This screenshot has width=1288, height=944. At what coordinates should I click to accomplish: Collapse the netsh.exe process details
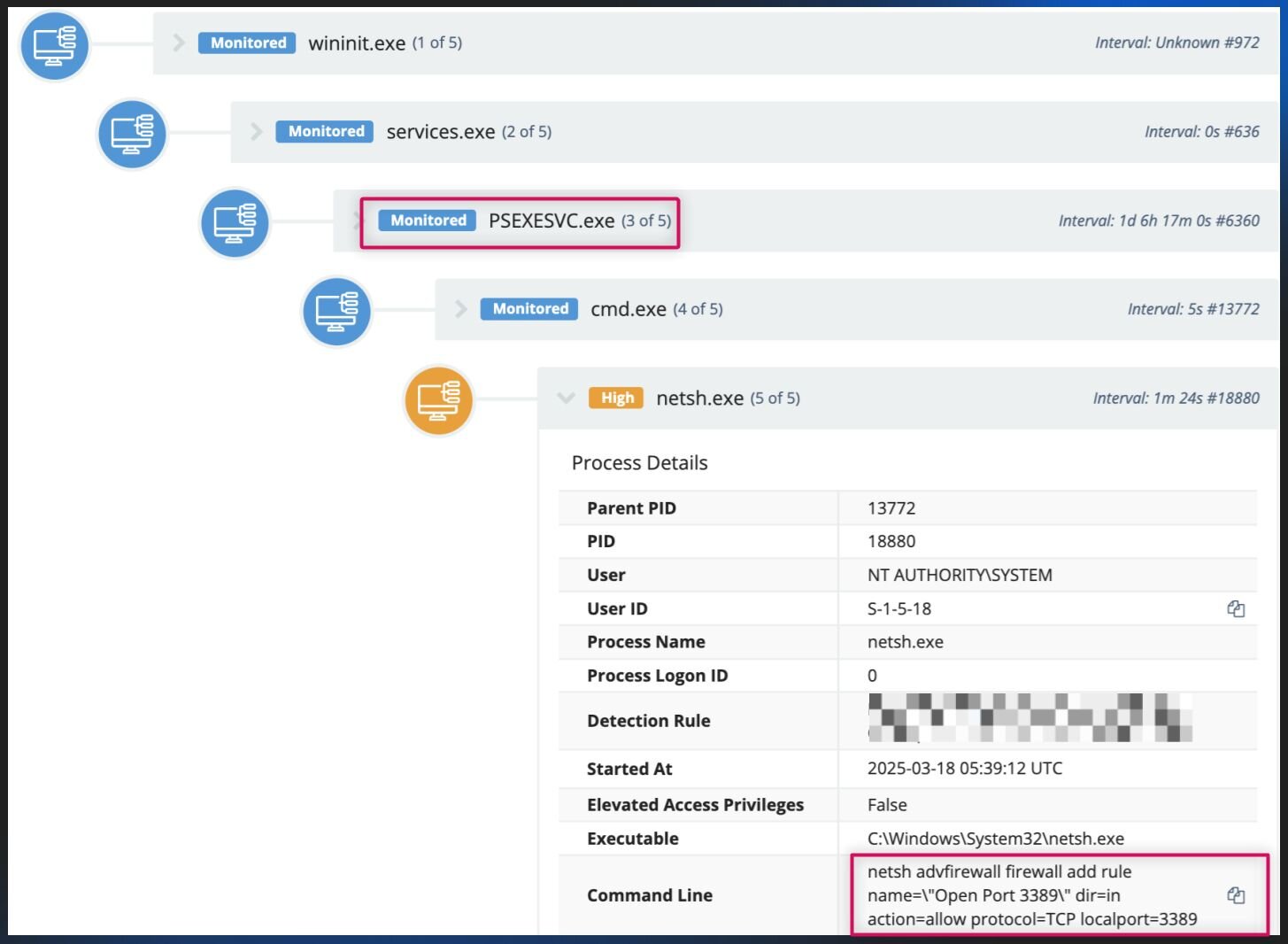tap(566, 398)
